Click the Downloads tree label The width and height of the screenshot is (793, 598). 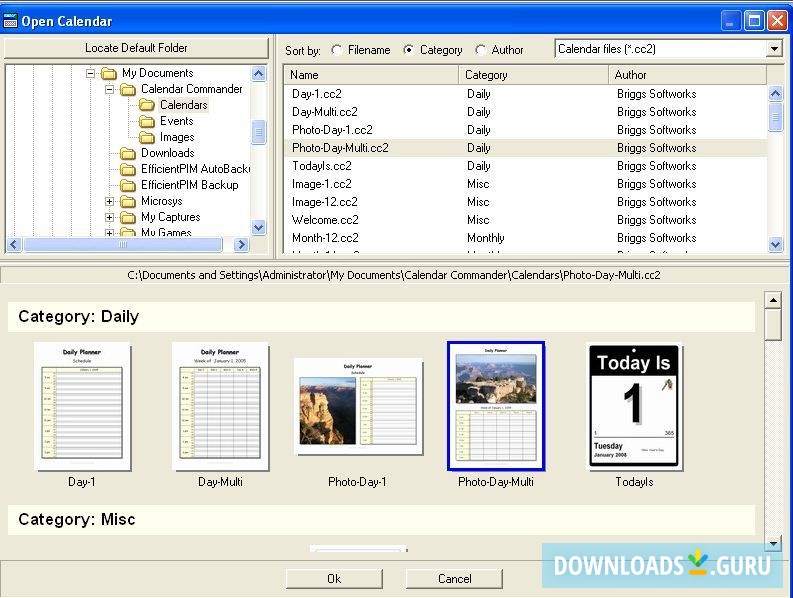pos(167,153)
